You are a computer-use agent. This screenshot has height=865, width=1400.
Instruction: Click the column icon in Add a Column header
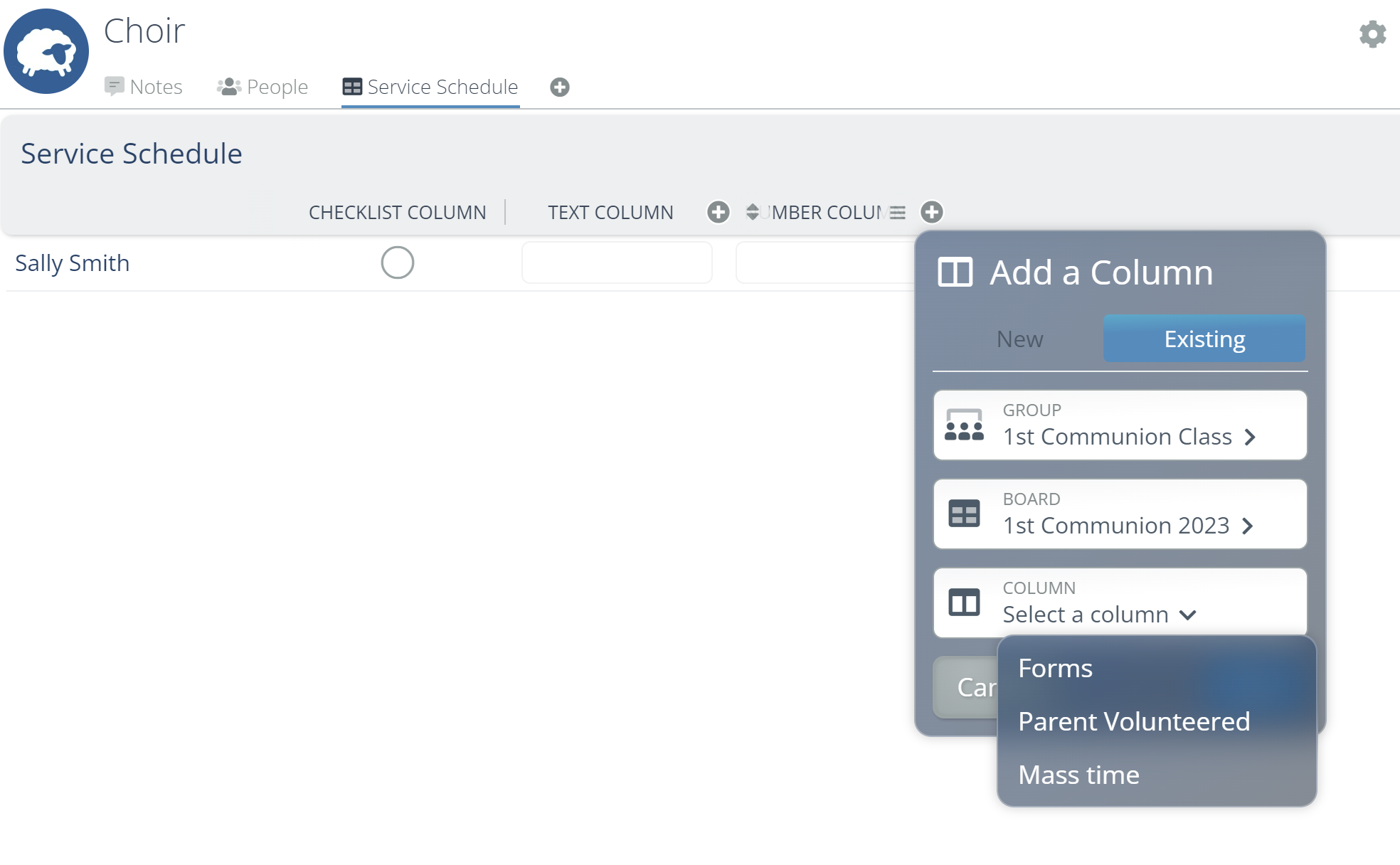click(x=954, y=271)
